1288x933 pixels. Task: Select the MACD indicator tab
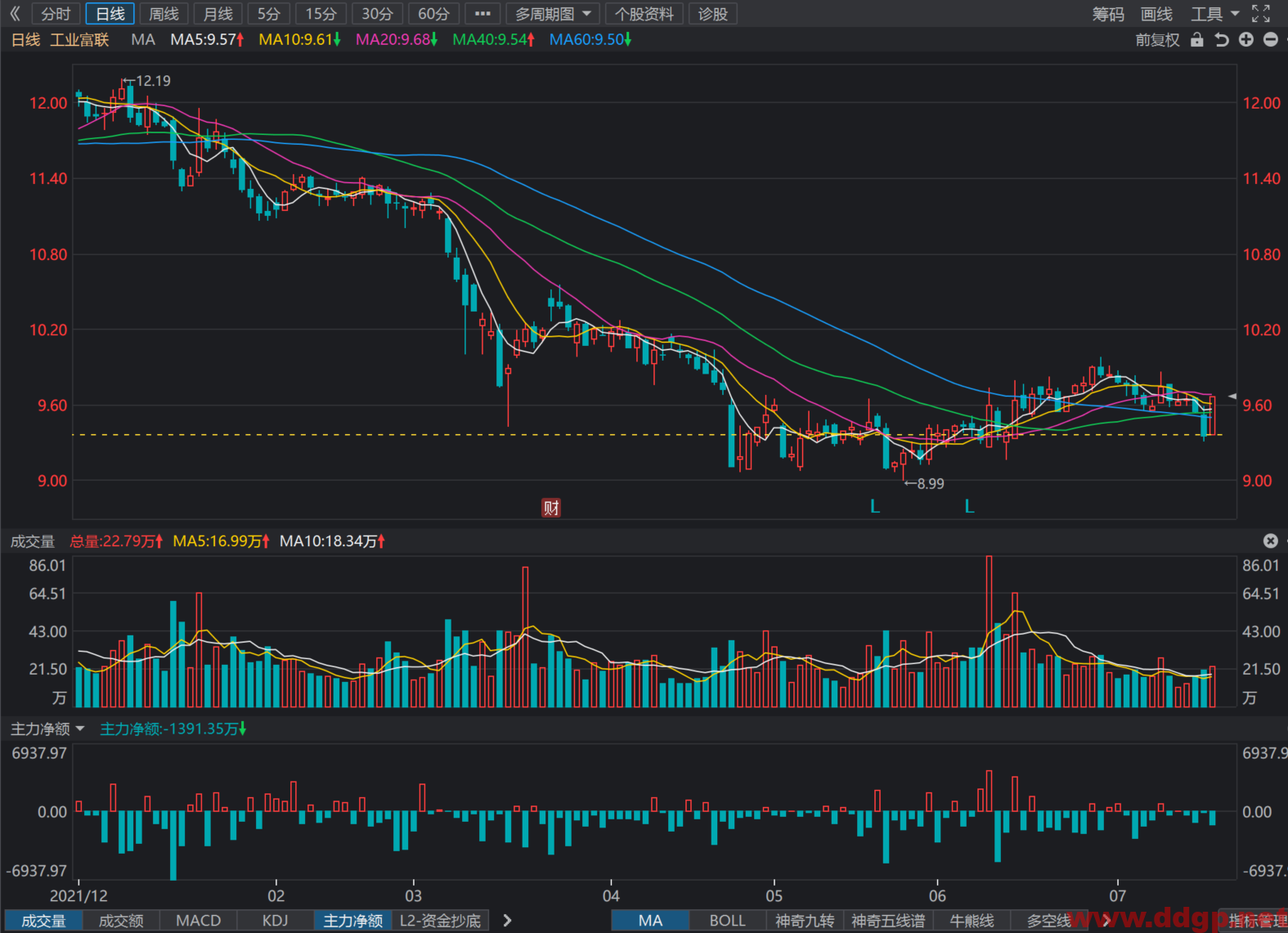pyautogui.click(x=199, y=921)
